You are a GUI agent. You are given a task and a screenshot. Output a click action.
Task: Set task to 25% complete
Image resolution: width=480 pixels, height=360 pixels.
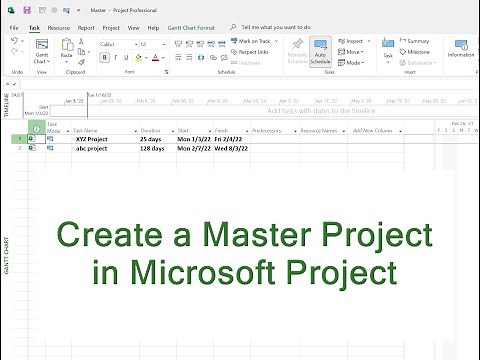tap(189, 44)
